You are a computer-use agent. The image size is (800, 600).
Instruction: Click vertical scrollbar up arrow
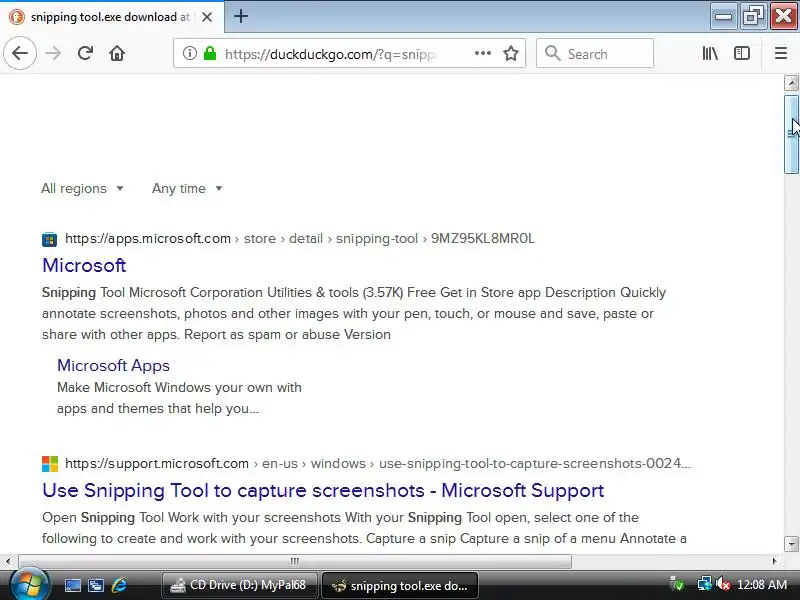tap(791, 83)
